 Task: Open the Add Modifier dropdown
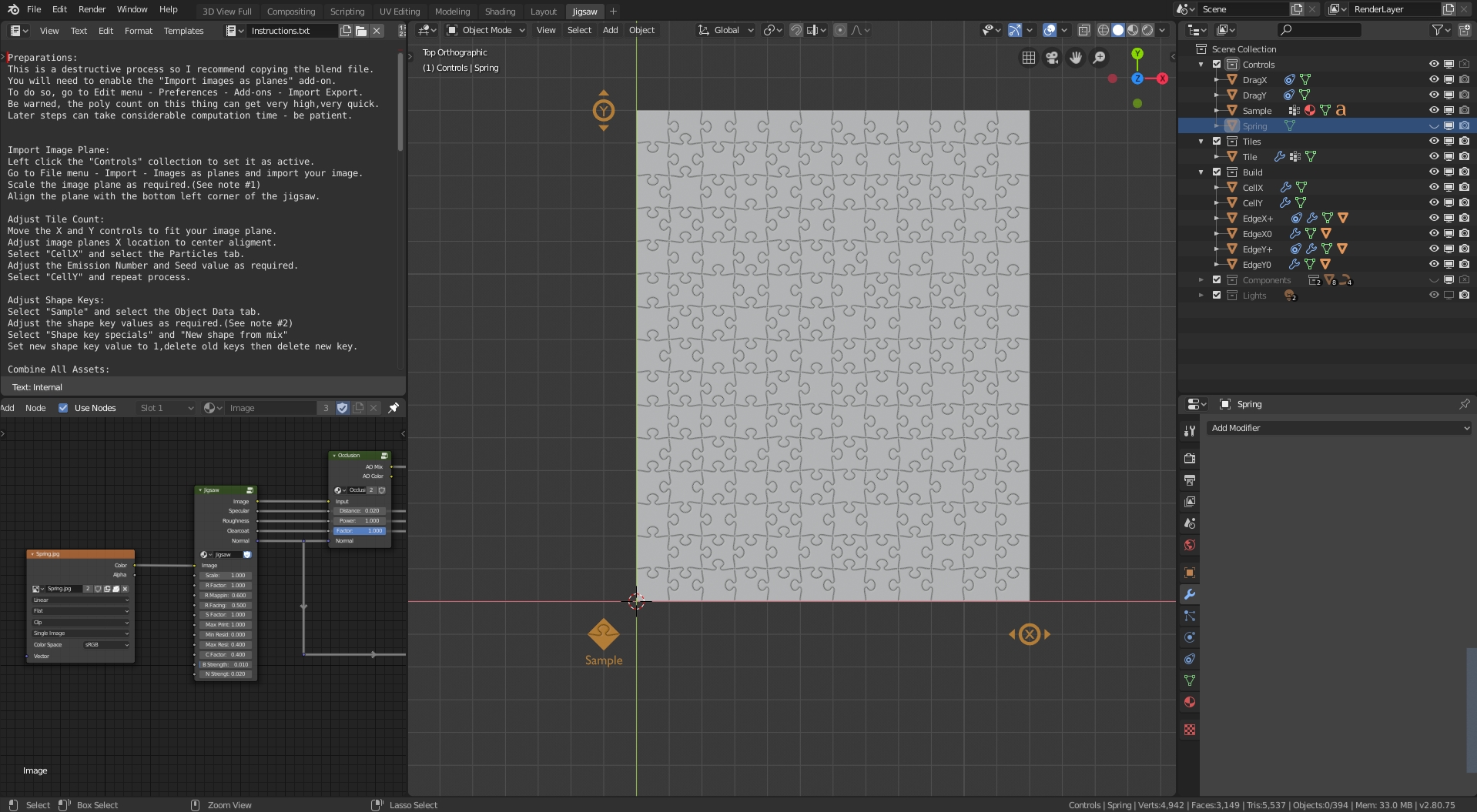click(1338, 428)
